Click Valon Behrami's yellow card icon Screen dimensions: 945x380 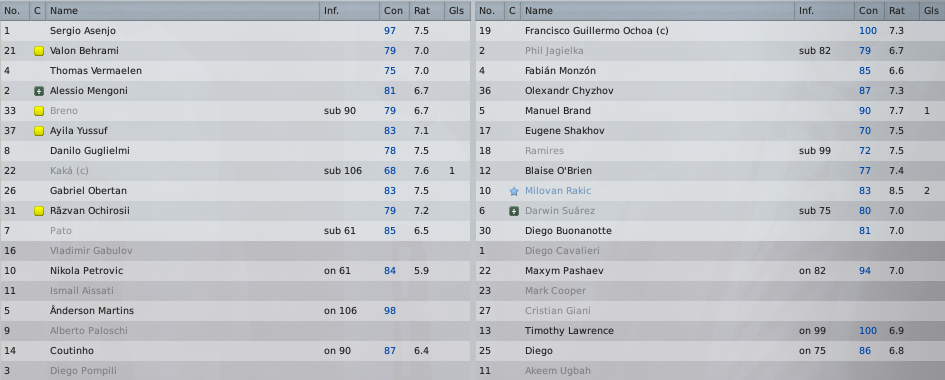39,51
